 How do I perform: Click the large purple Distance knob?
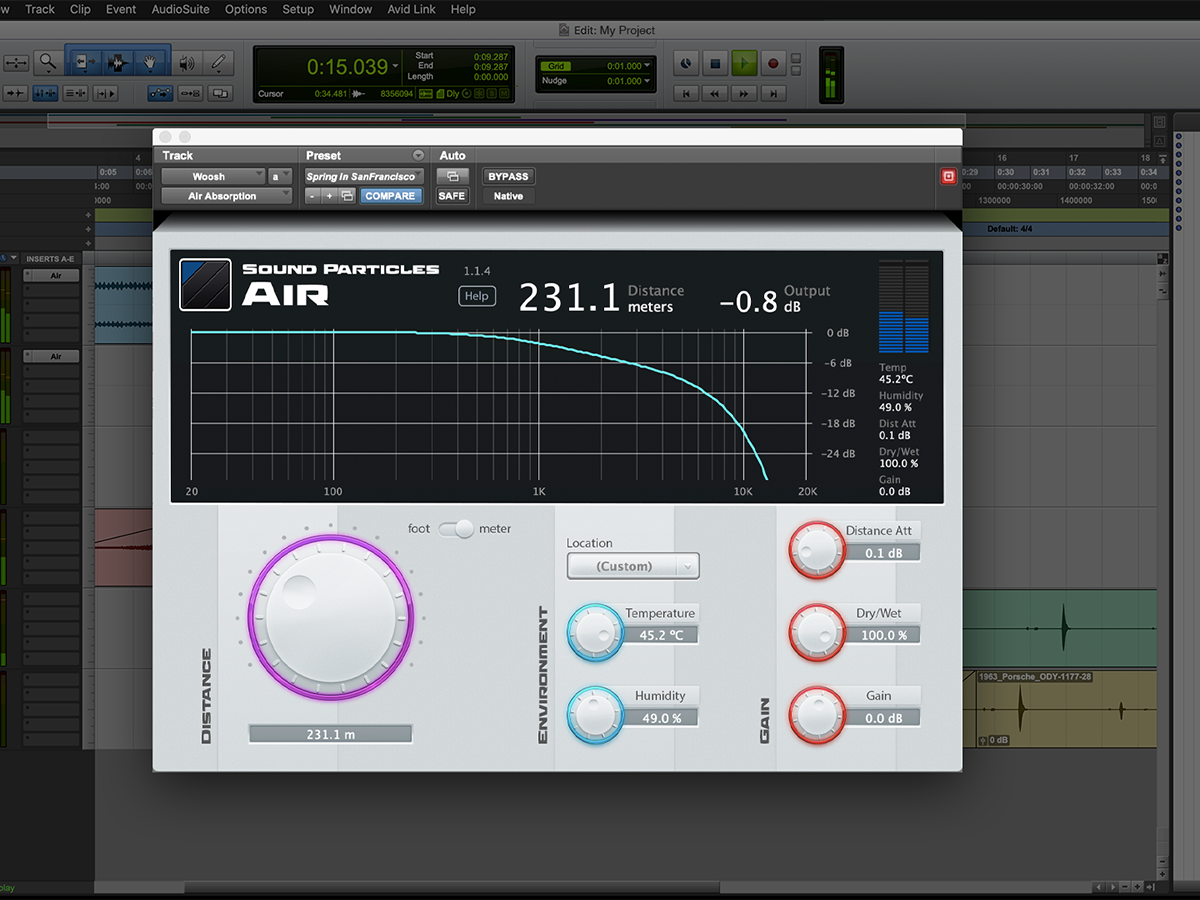[x=330, y=616]
